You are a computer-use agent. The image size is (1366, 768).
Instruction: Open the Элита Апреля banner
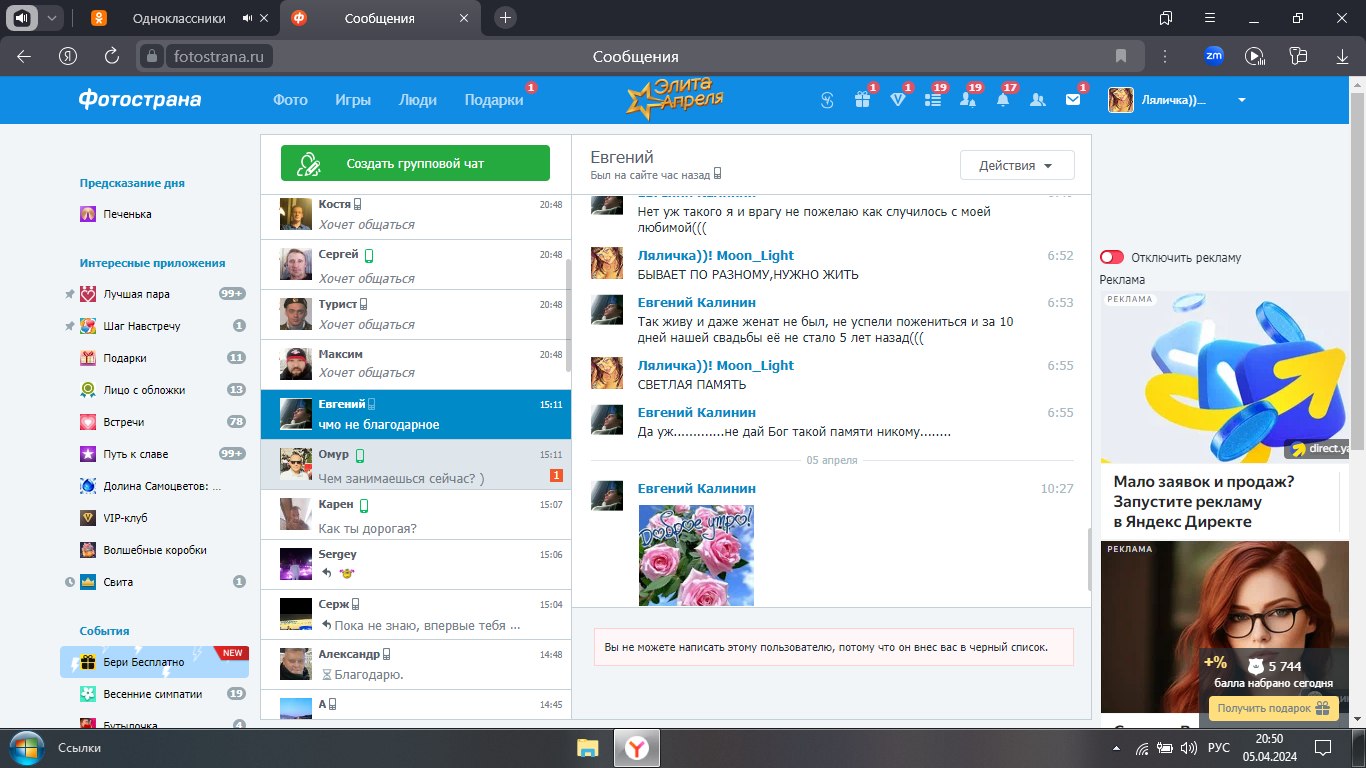coord(675,99)
